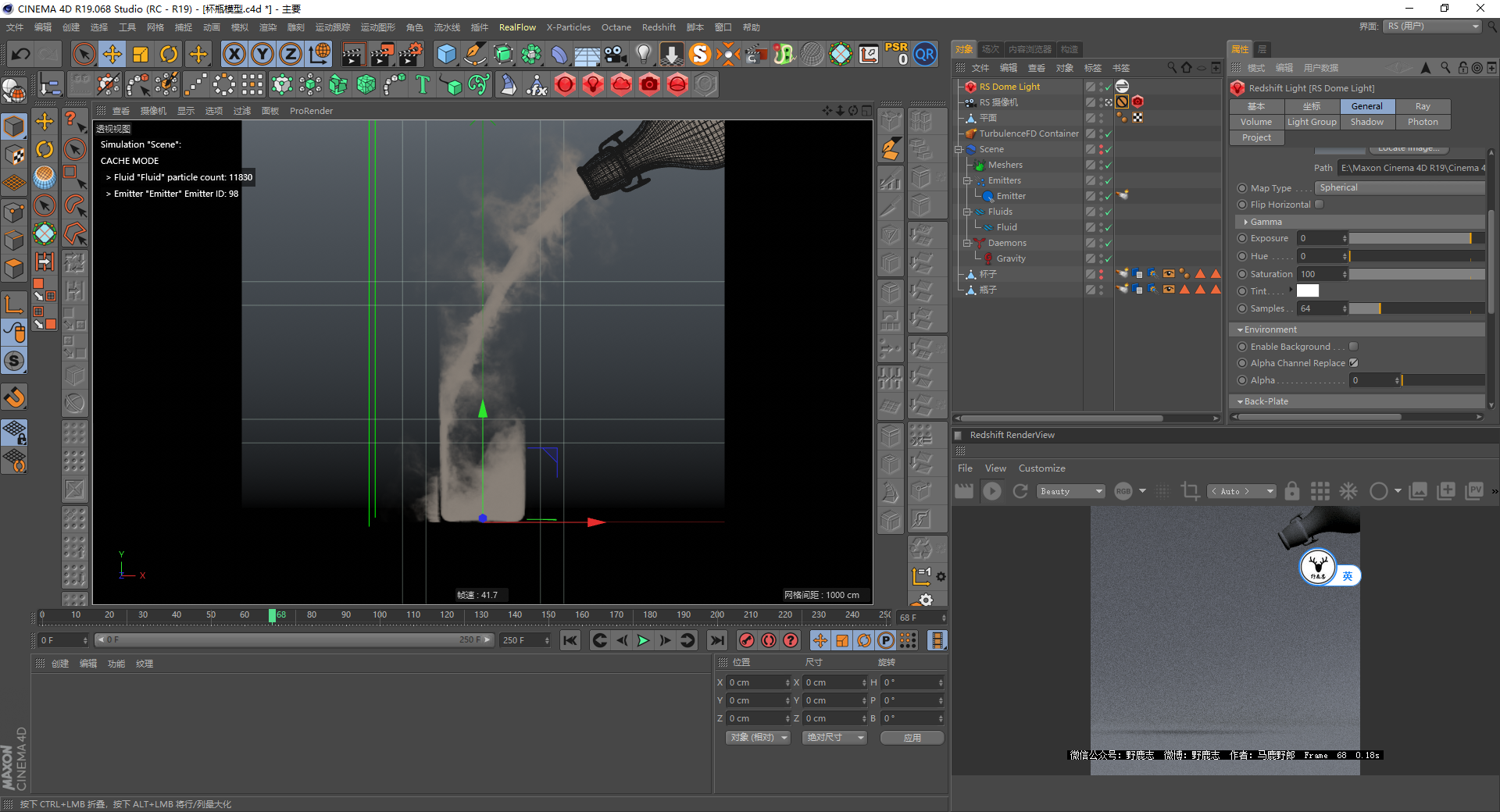Select the Rotate tool in top toolbar
The height and width of the screenshot is (812, 1500).
(x=169, y=54)
